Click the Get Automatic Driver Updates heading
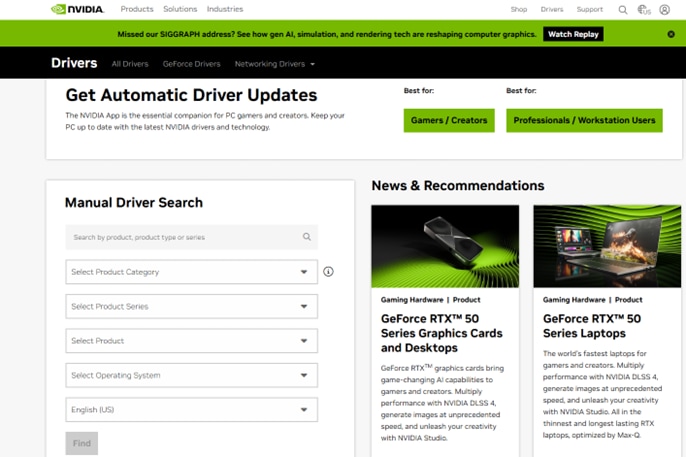 [191, 95]
